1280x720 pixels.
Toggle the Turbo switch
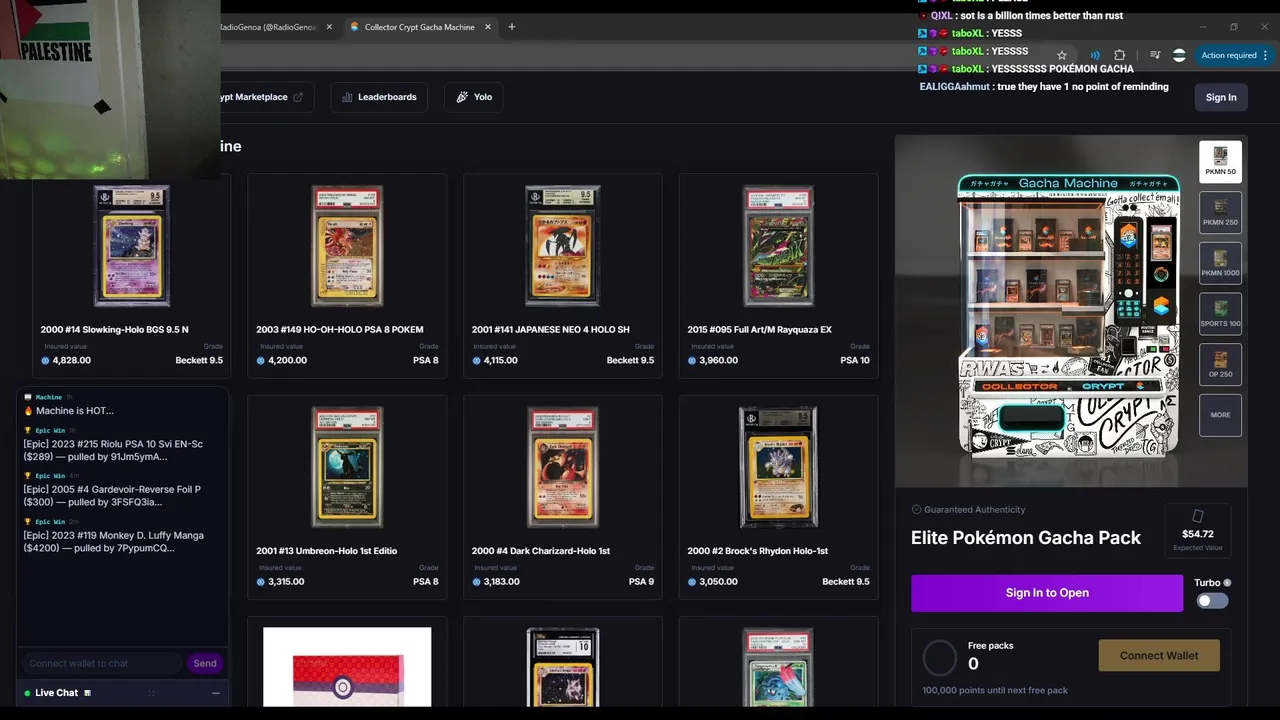(1212, 601)
